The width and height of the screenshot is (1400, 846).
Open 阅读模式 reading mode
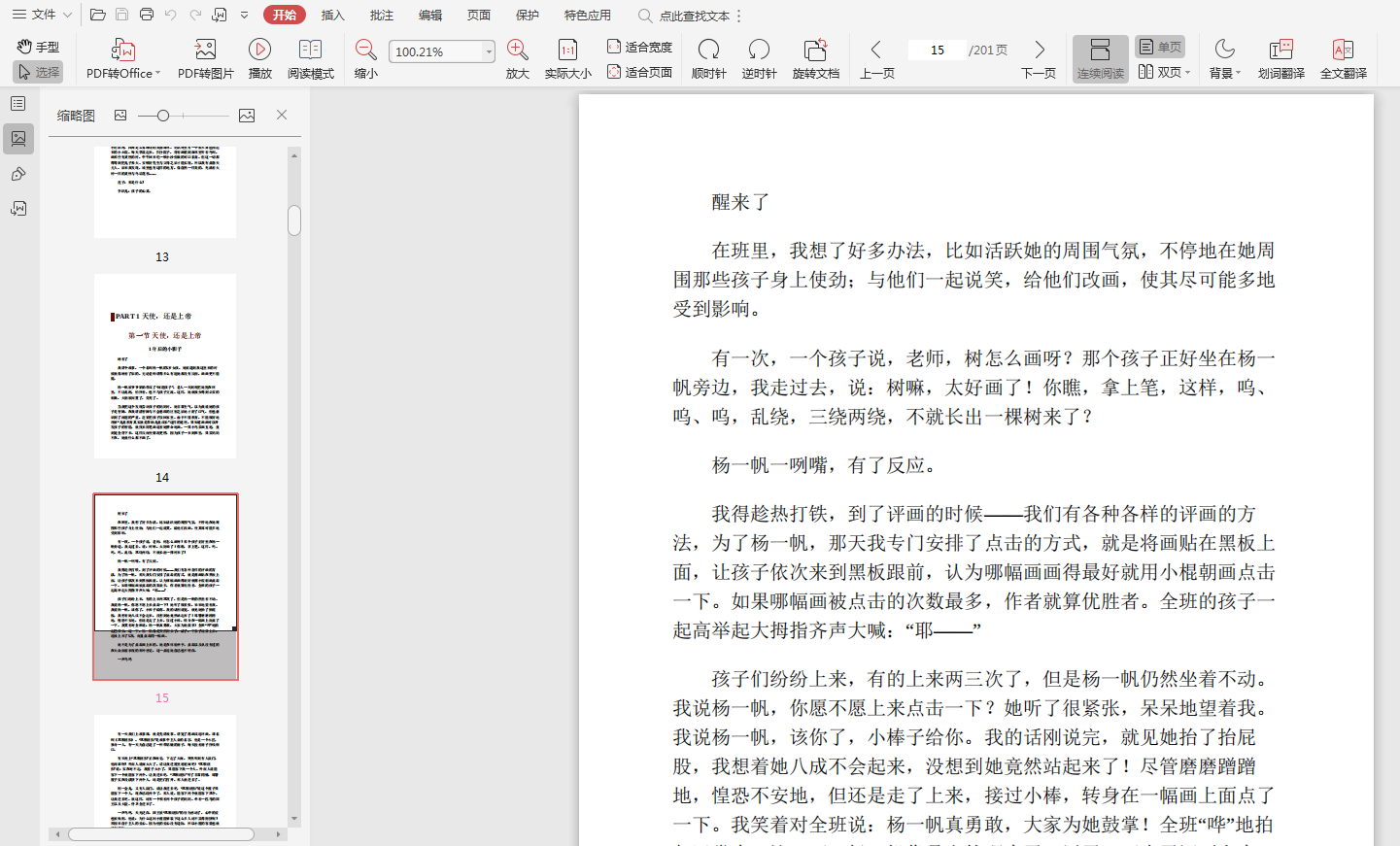tap(310, 50)
